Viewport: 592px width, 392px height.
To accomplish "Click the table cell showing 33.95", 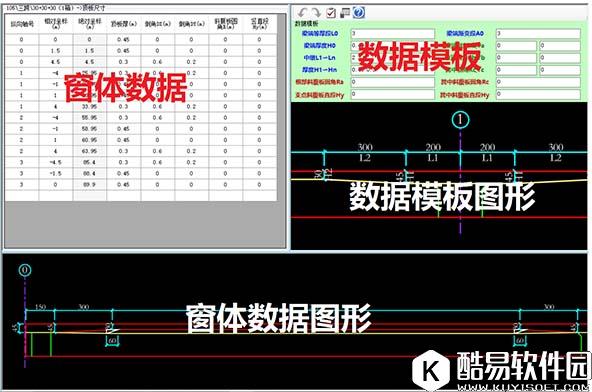I will [x=89, y=106].
